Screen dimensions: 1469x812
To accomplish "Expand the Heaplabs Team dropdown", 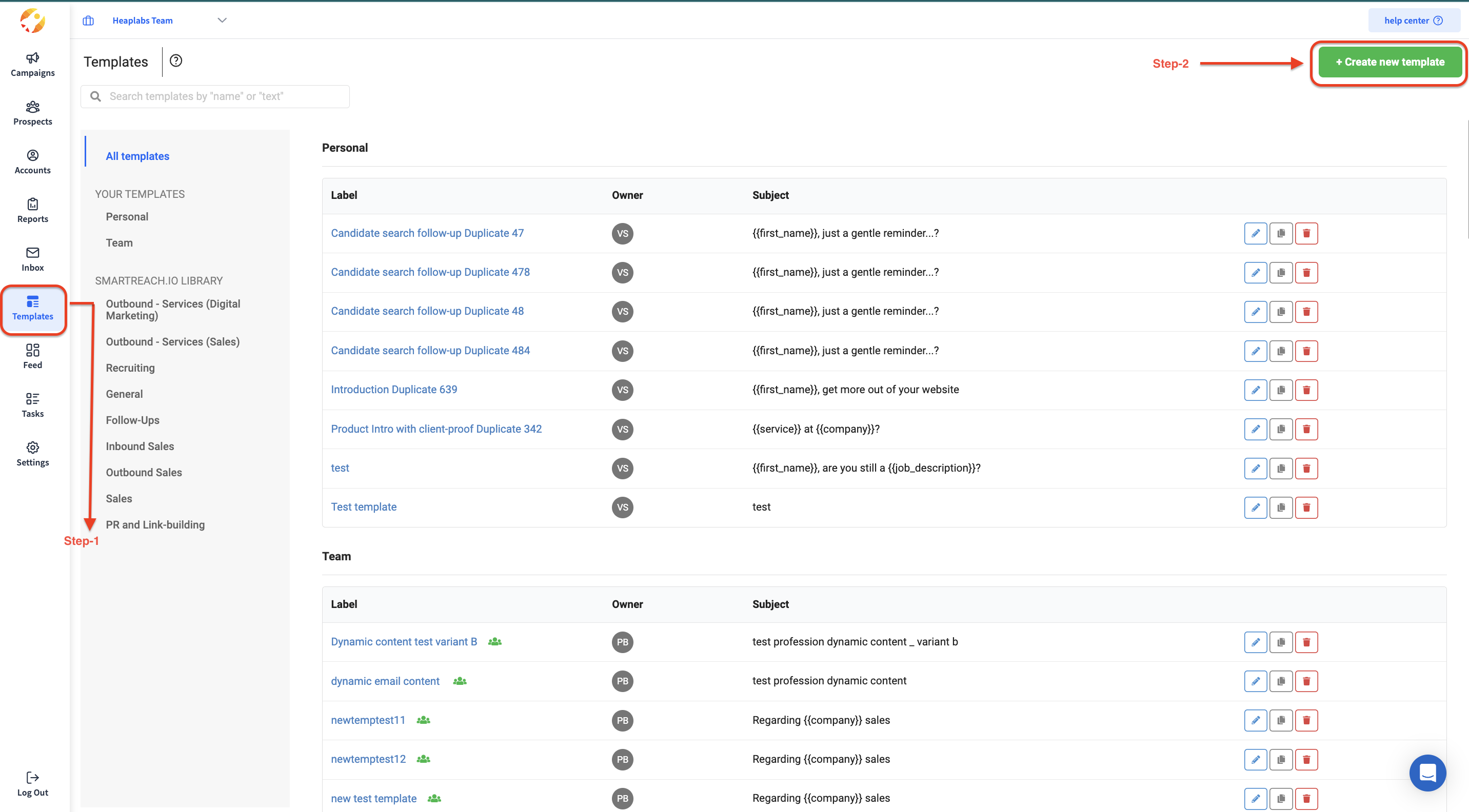I will (222, 21).
